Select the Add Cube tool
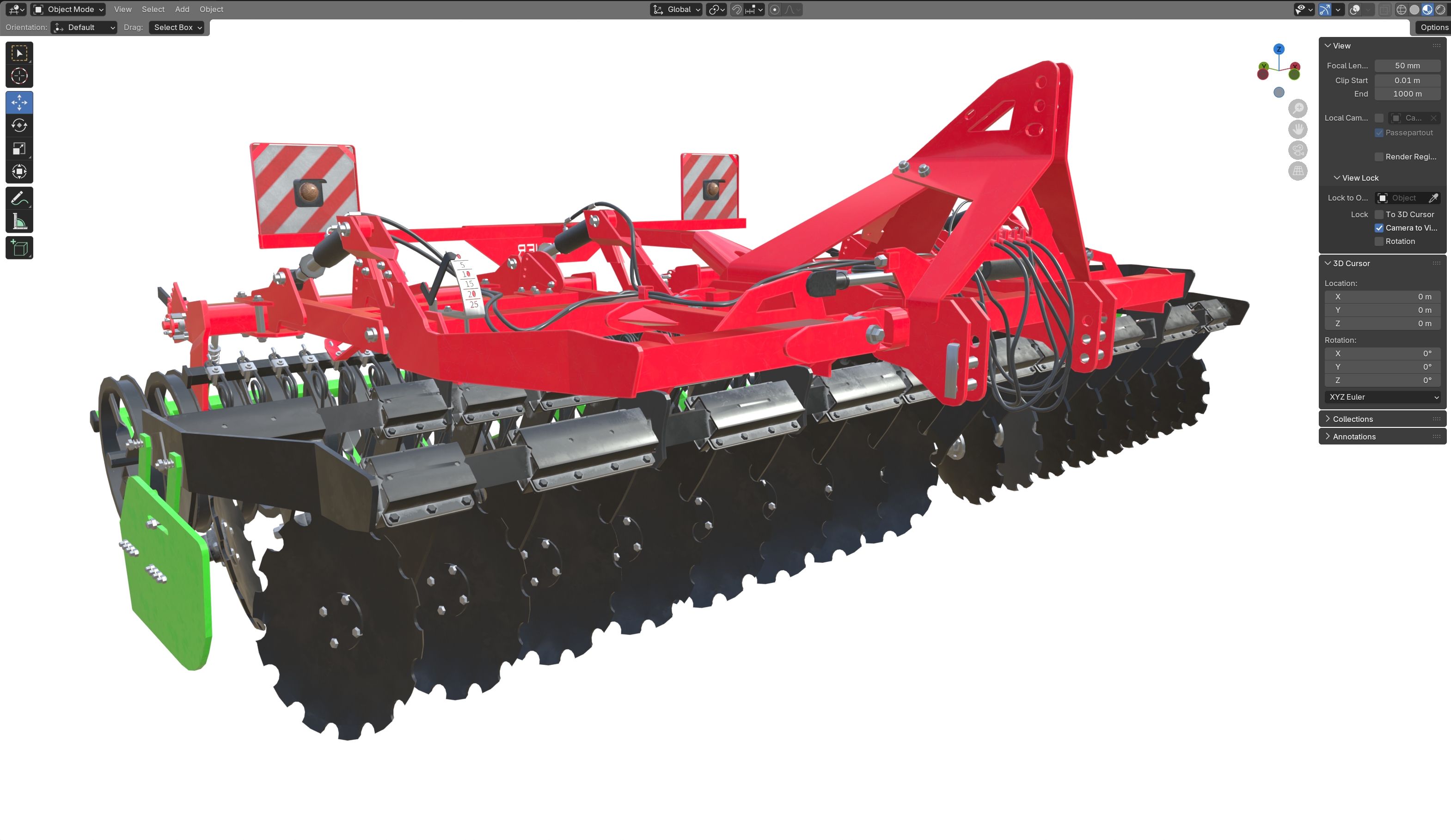The image size is (1451, 840). pyautogui.click(x=19, y=248)
